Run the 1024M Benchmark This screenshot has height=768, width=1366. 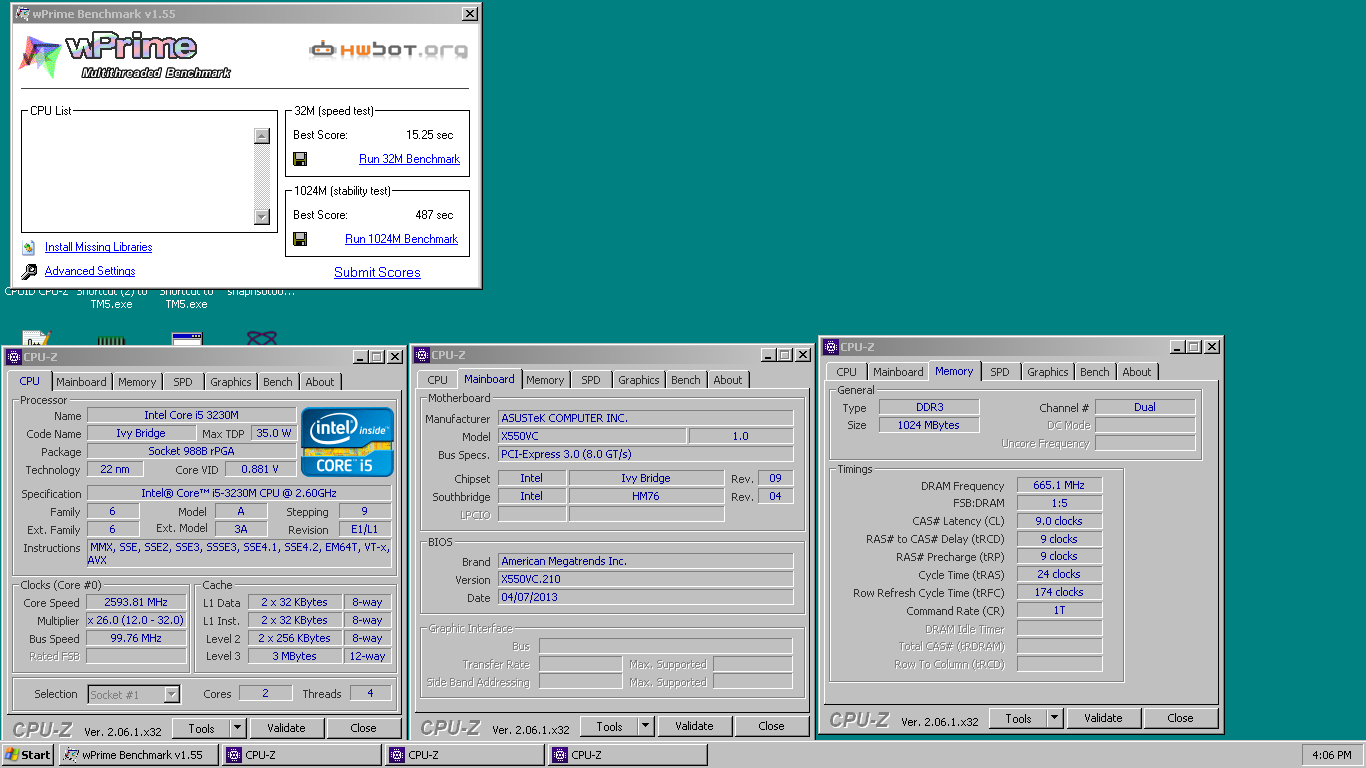401,239
